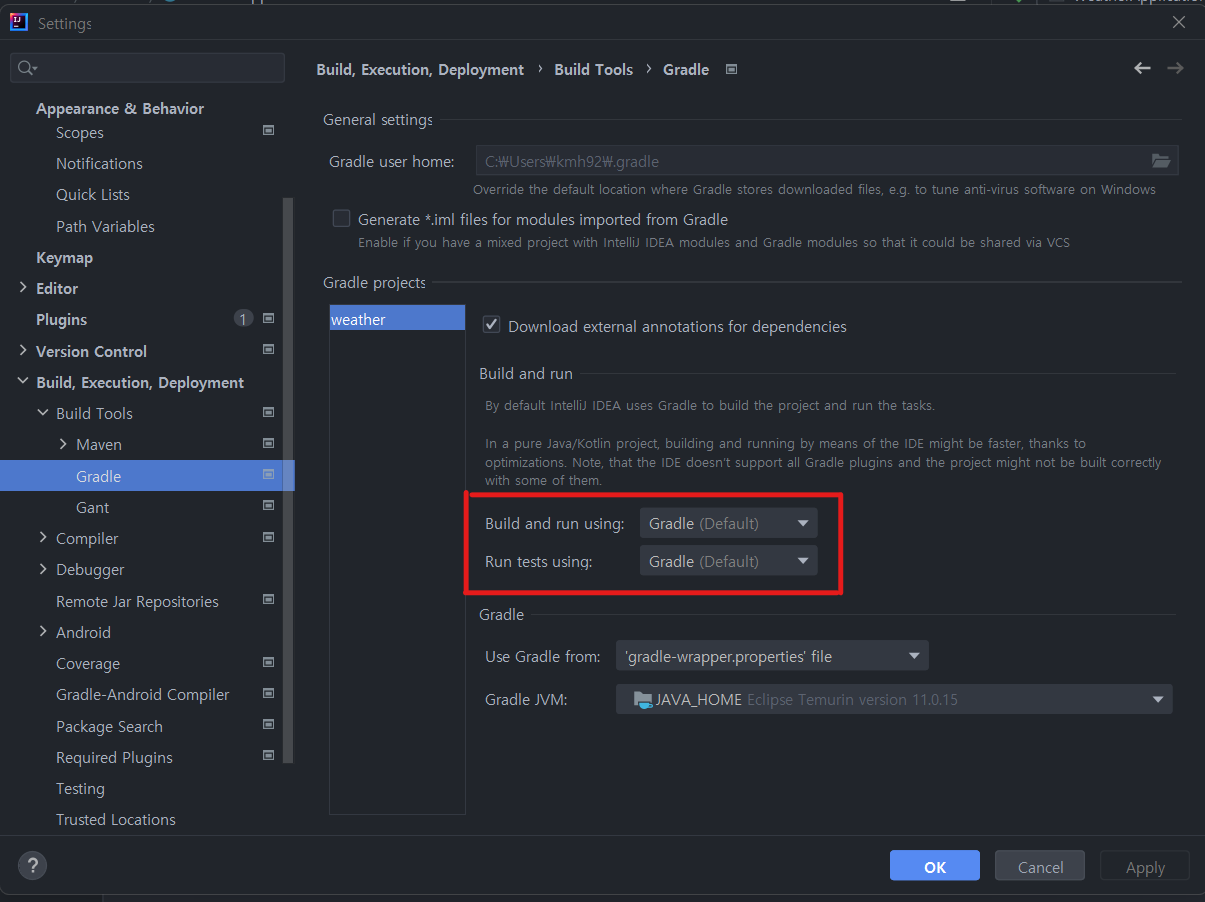Click the Cancel button
Image resolution: width=1205 pixels, height=902 pixels.
pos(1040,866)
